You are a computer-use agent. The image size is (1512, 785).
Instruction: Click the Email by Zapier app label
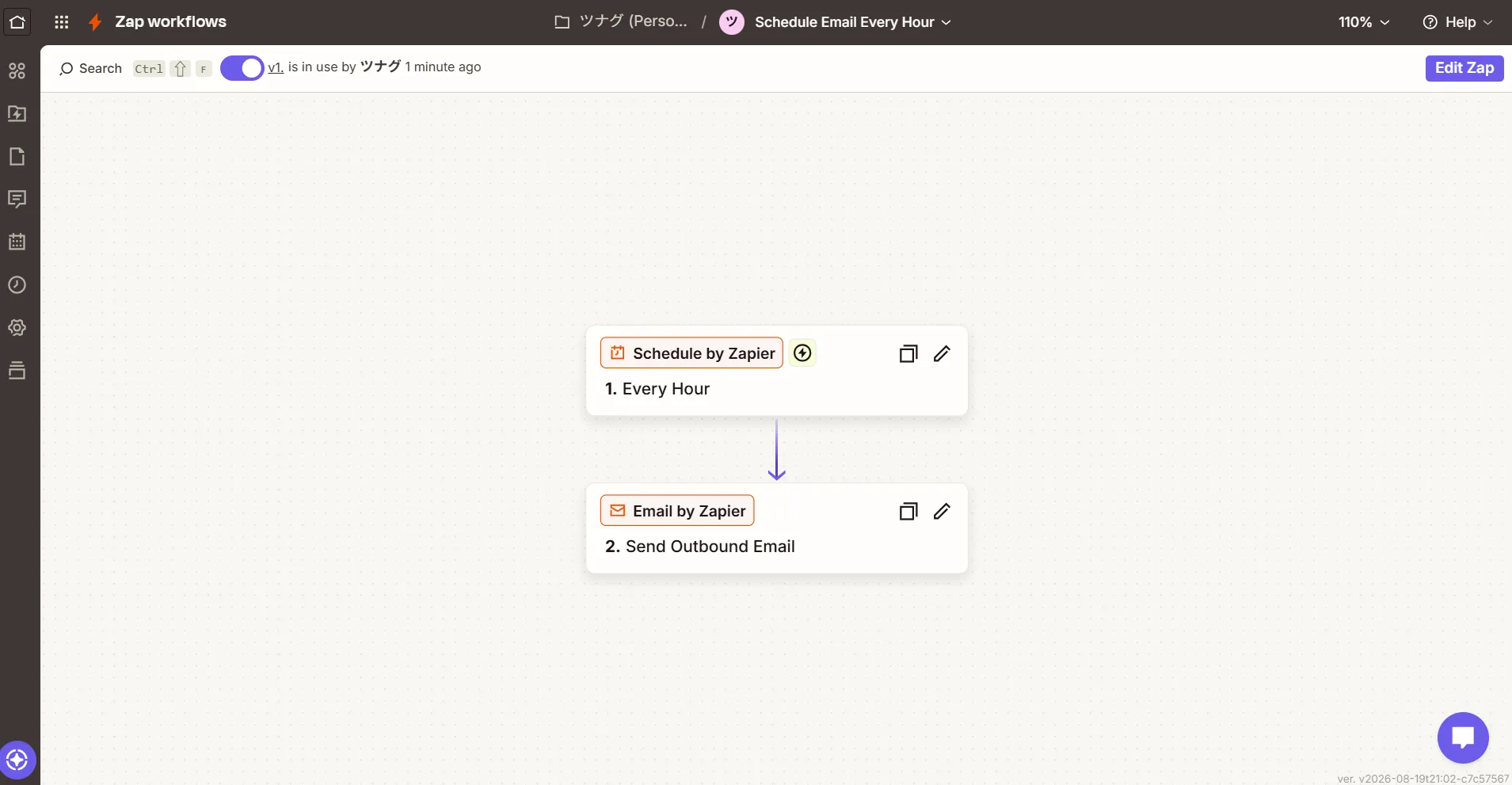point(677,510)
